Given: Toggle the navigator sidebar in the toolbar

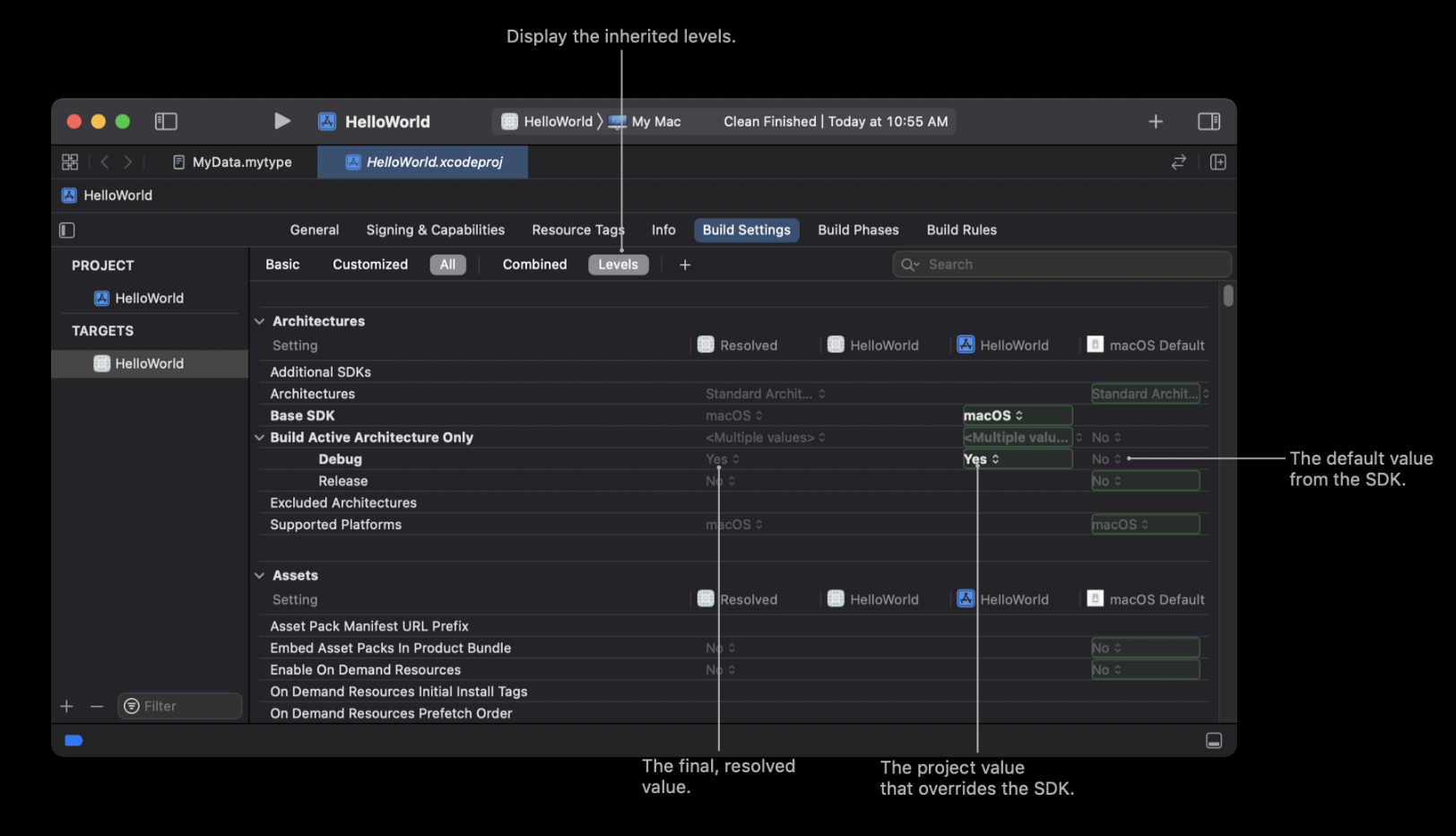Looking at the screenshot, I should 166,121.
